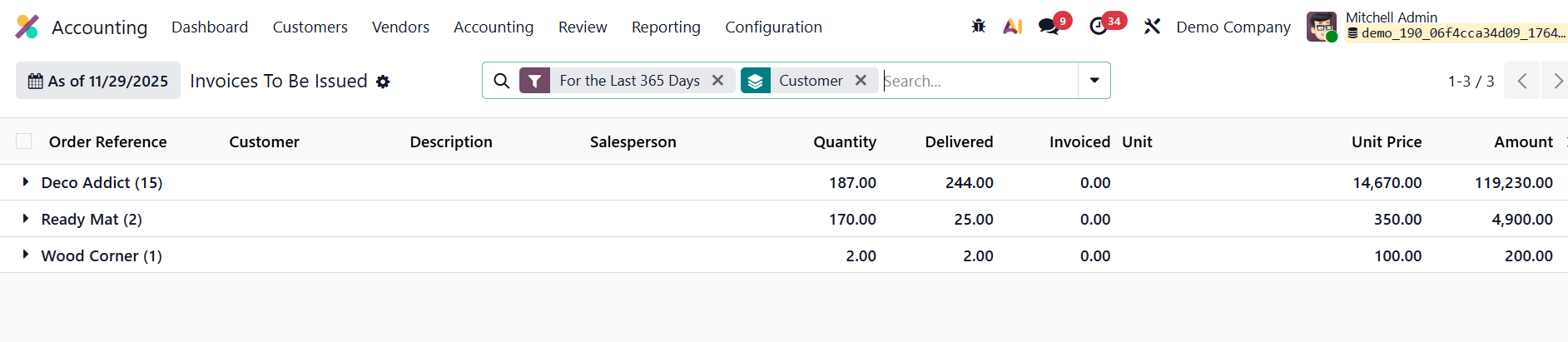Open the debug bug icon menu

[979, 27]
